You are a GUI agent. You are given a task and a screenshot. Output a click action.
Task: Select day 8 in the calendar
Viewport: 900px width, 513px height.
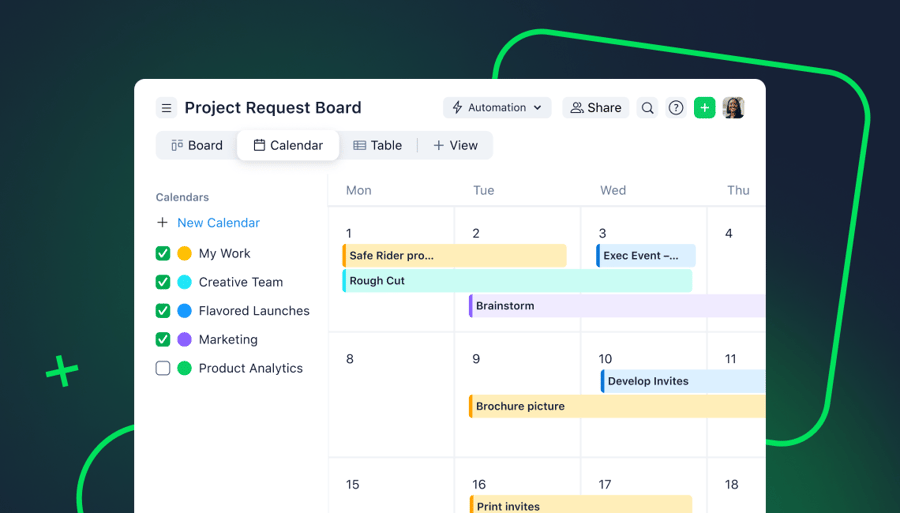[x=350, y=359]
